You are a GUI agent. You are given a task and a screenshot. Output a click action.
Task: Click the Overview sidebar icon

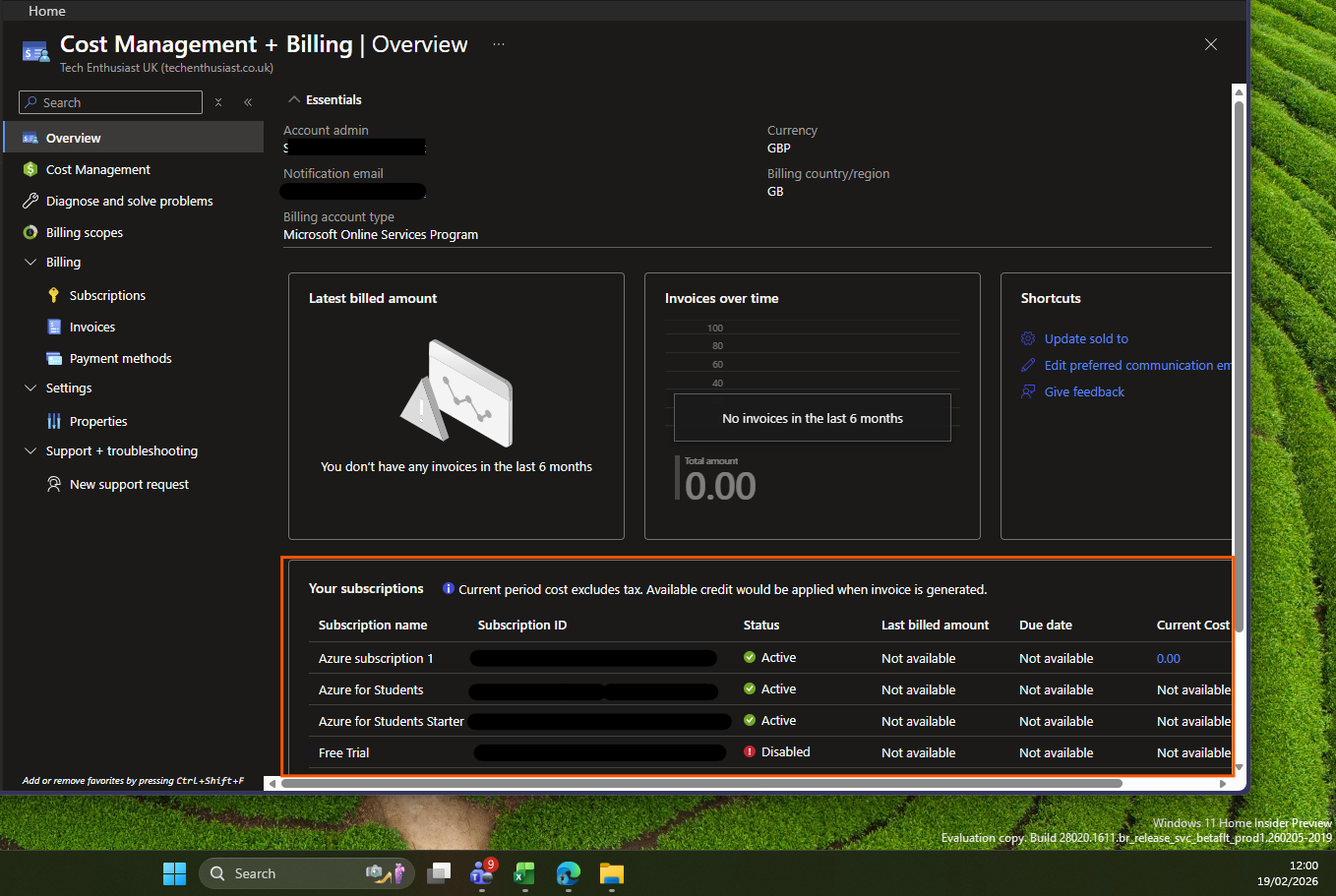click(30, 138)
